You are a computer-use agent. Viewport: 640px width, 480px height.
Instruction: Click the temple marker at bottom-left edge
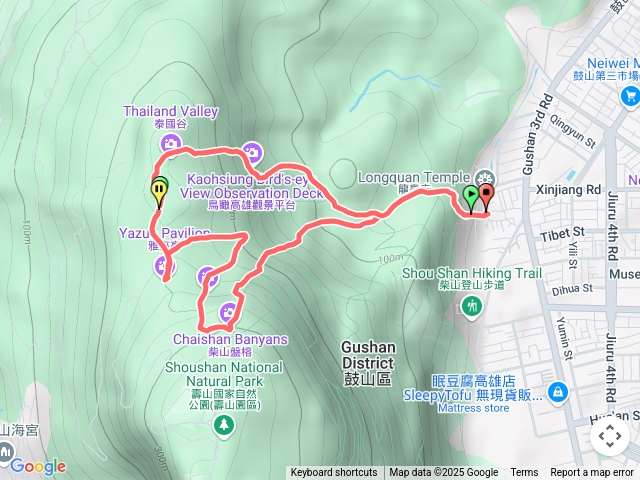[5, 452]
